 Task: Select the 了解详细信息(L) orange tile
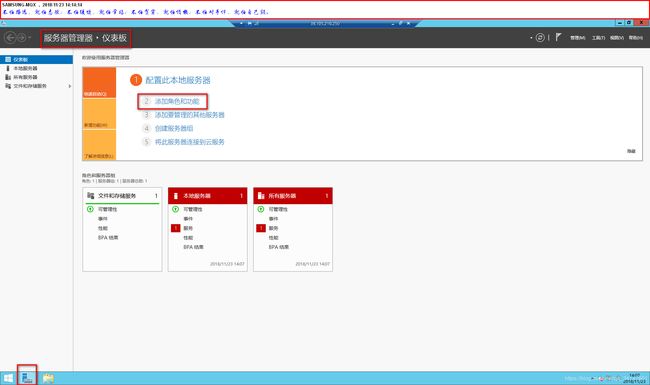click(x=99, y=145)
